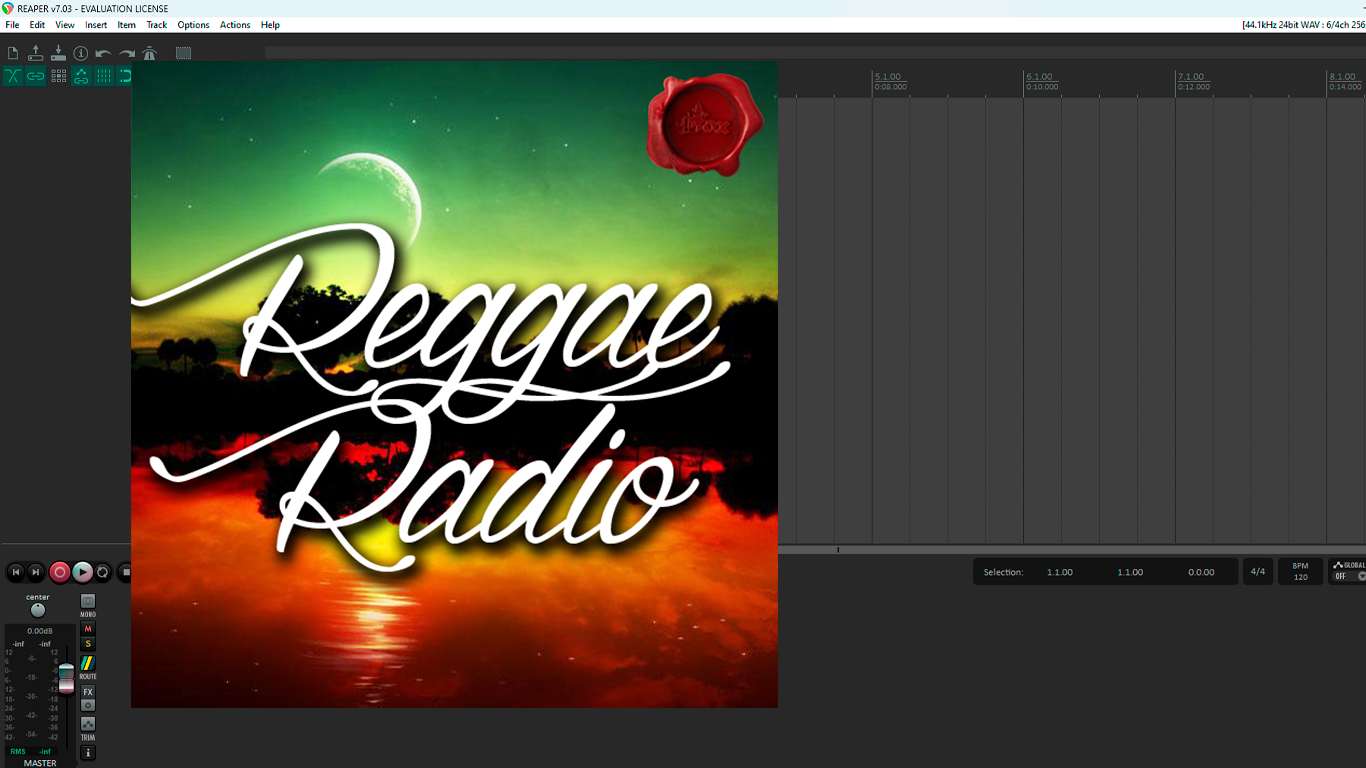Click the master pan knob labeled center
The image size is (1366, 768).
pos(38,610)
